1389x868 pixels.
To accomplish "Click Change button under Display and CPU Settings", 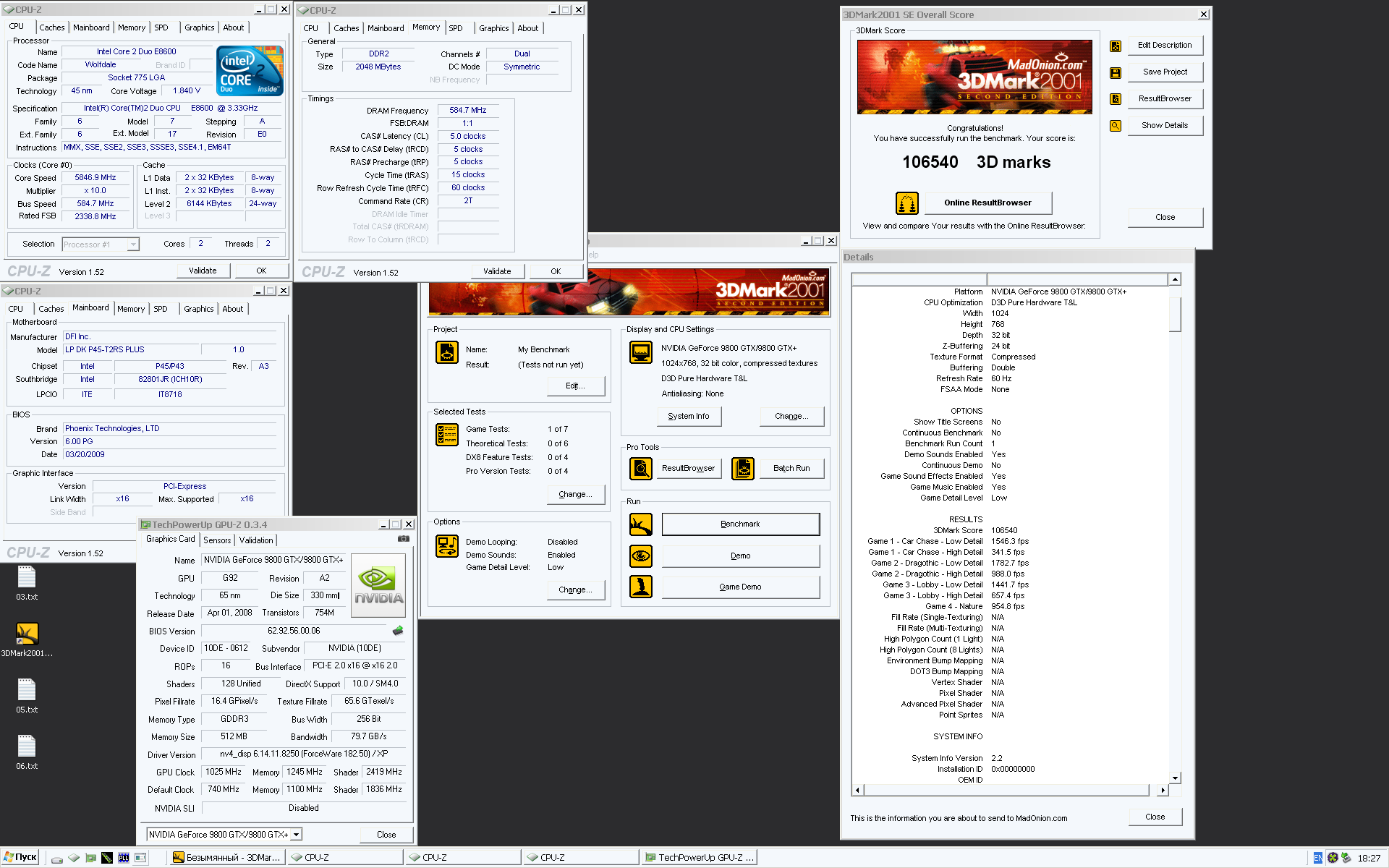I will coord(791,416).
